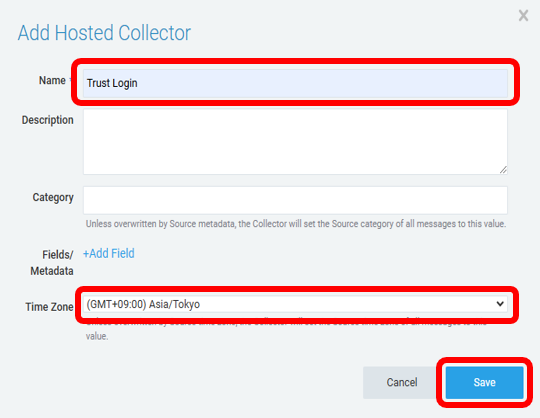540x418 pixels.
Task: Click into the Name input field
Action: tap(295, 83)
